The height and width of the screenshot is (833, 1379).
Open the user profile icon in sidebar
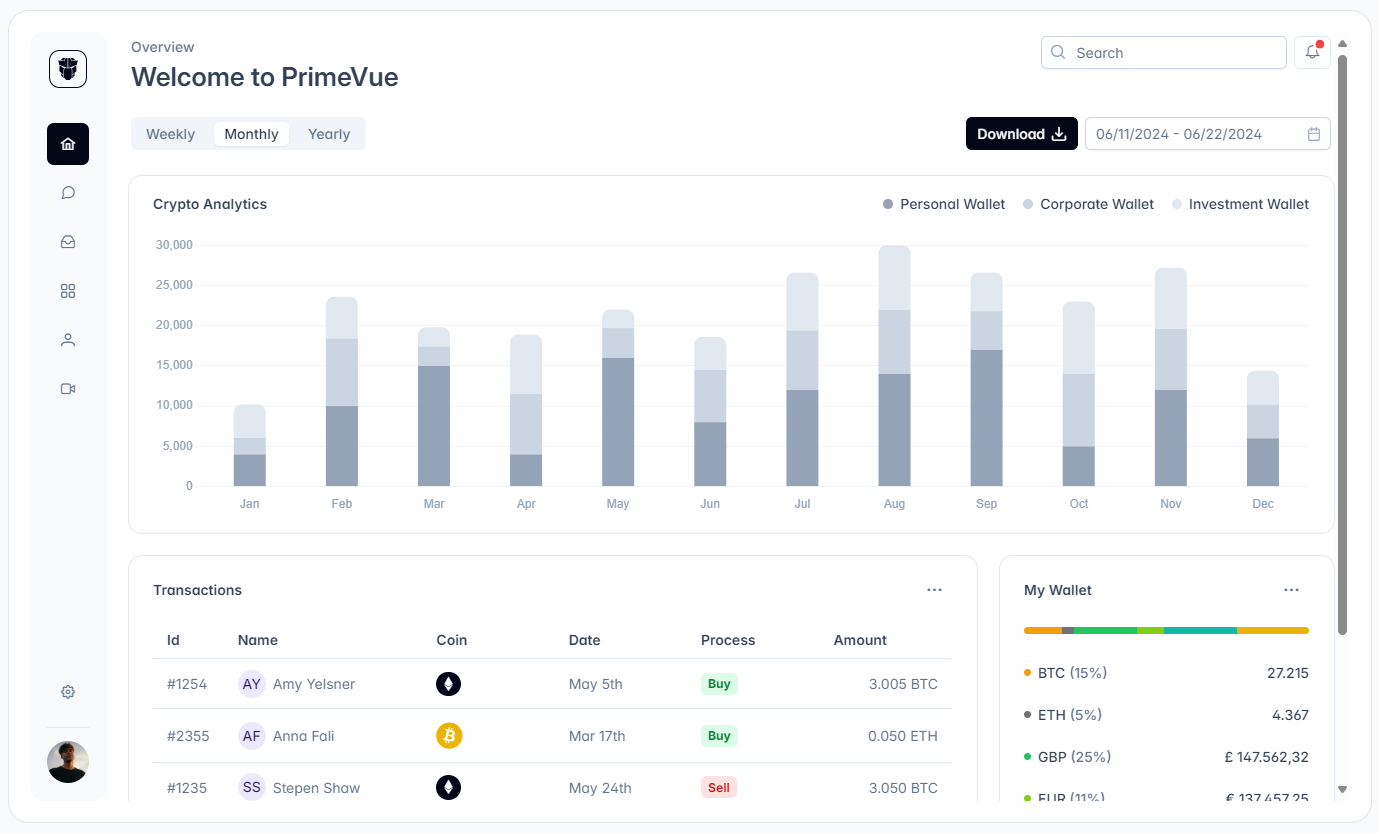click(68, 340)
